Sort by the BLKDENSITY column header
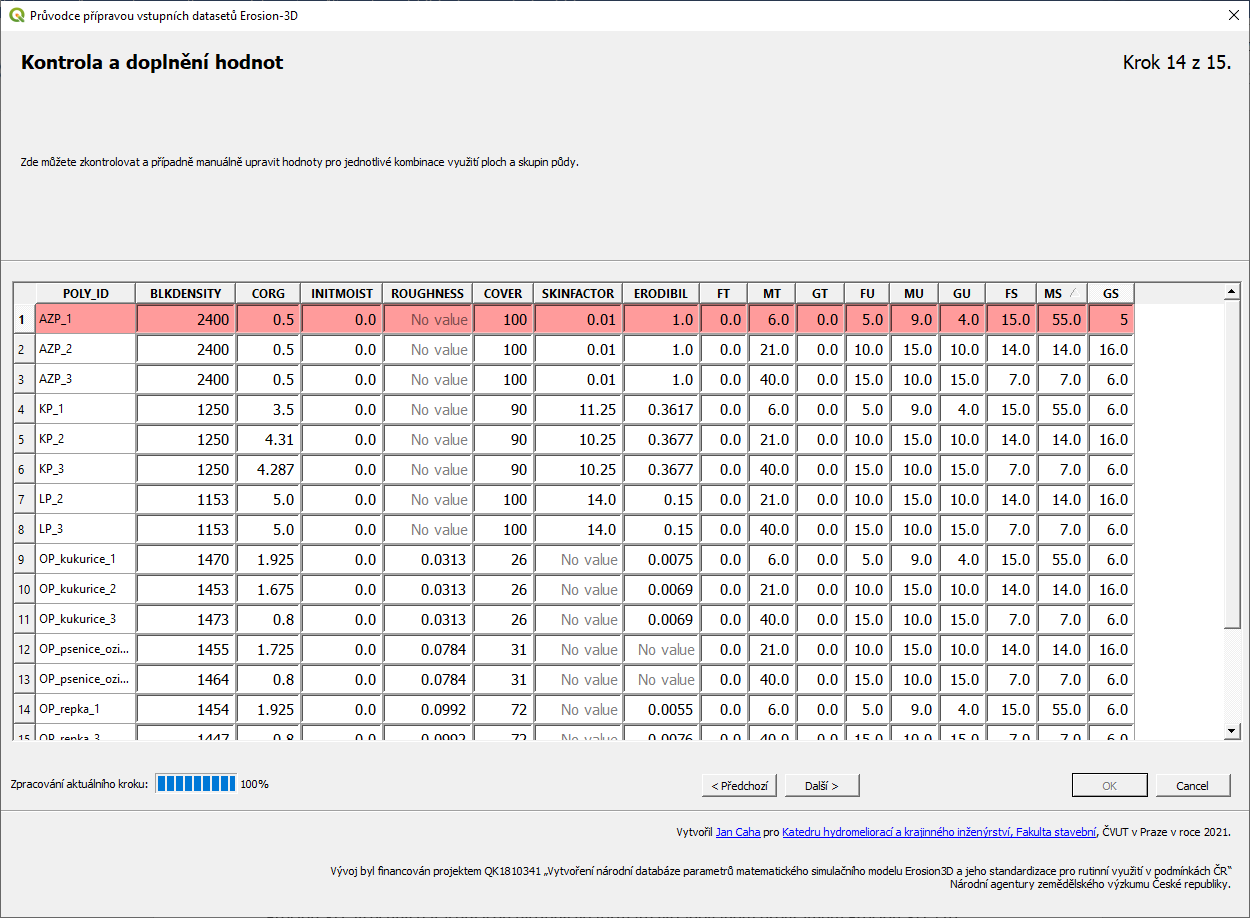This screenshot has width=1250, height=918. pyautogui.click(x=186, y=293)
